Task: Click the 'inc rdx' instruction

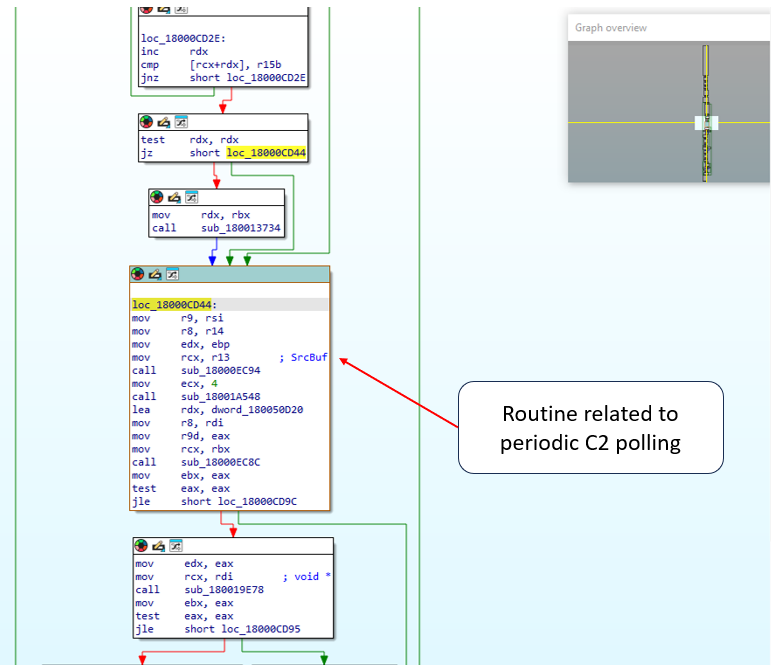Action: [175, 51]
